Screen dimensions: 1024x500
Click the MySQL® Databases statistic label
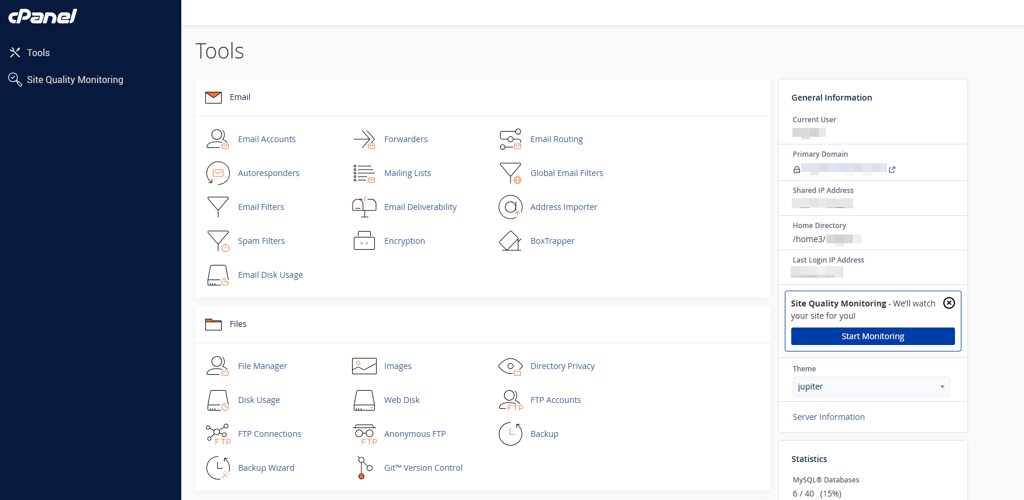[825, 480]
